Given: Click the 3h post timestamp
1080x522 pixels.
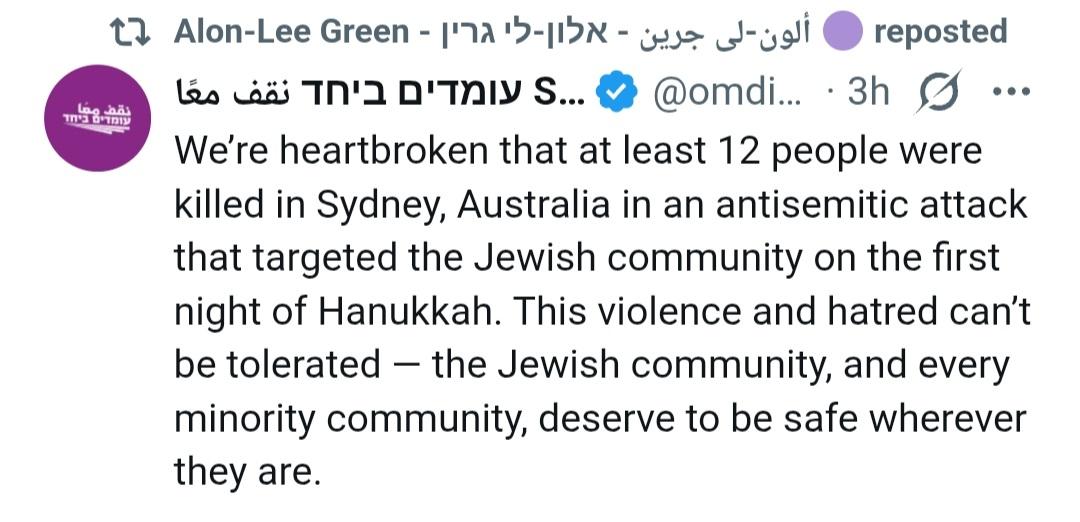Looking at the screenshot, I should pos(866,93).
